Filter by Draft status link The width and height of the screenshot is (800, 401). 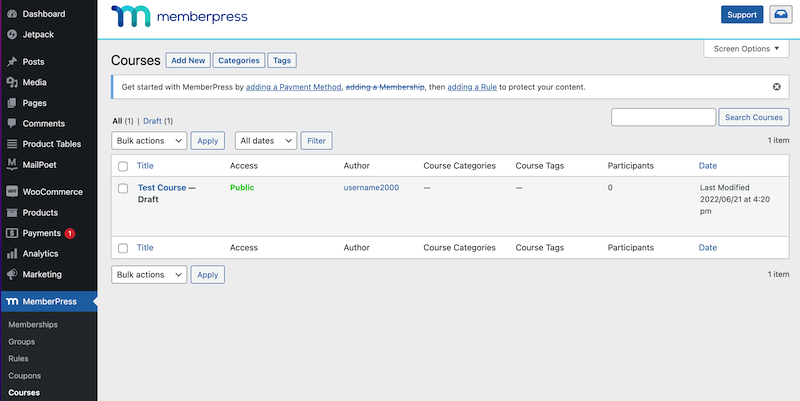152,121
